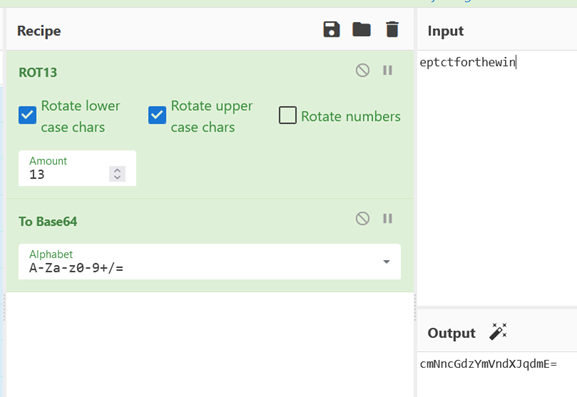Click the empty recipe area below operations
The image size is (577, 397).
[x=210, y=344]
